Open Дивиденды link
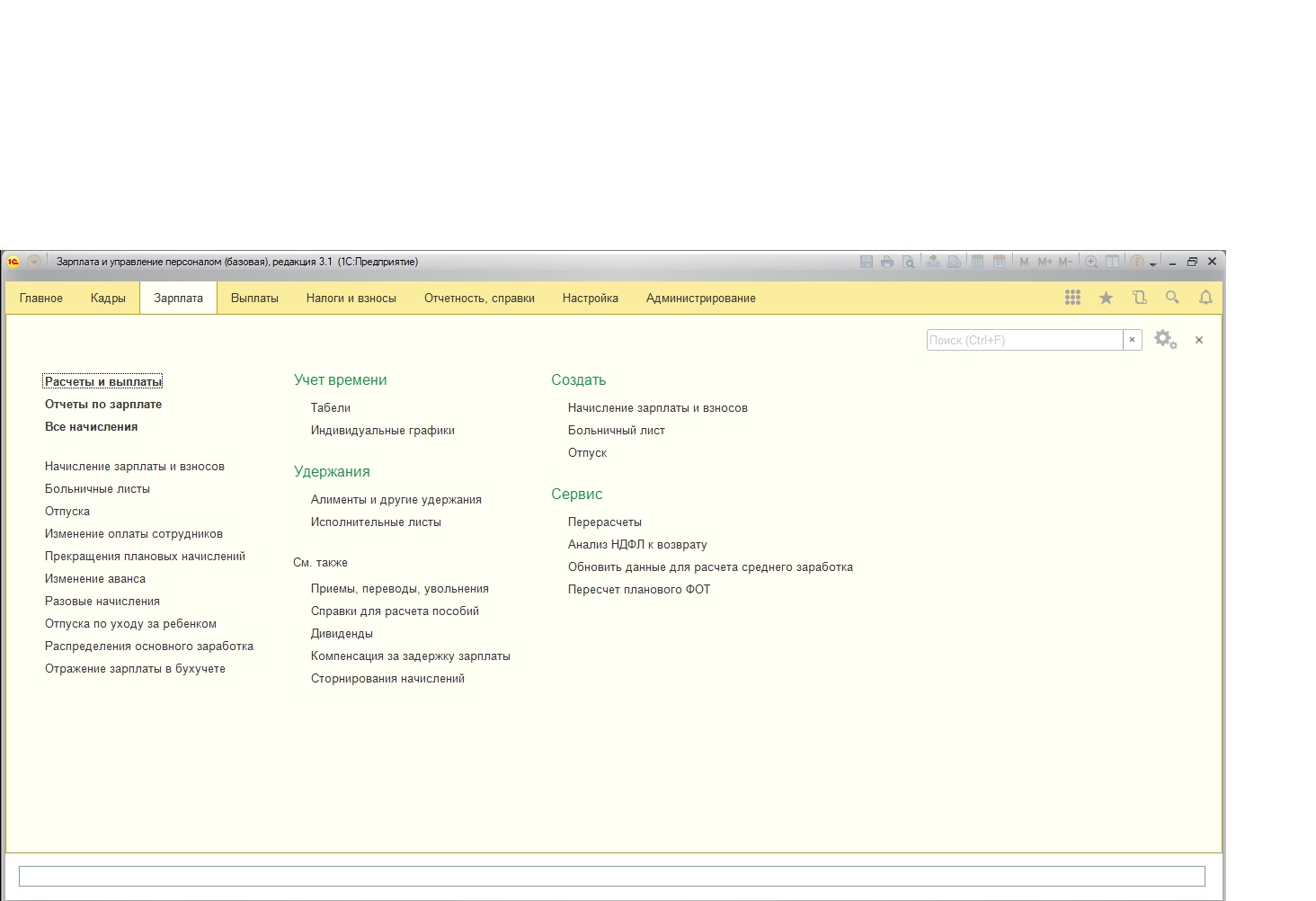 click(342, 634)
